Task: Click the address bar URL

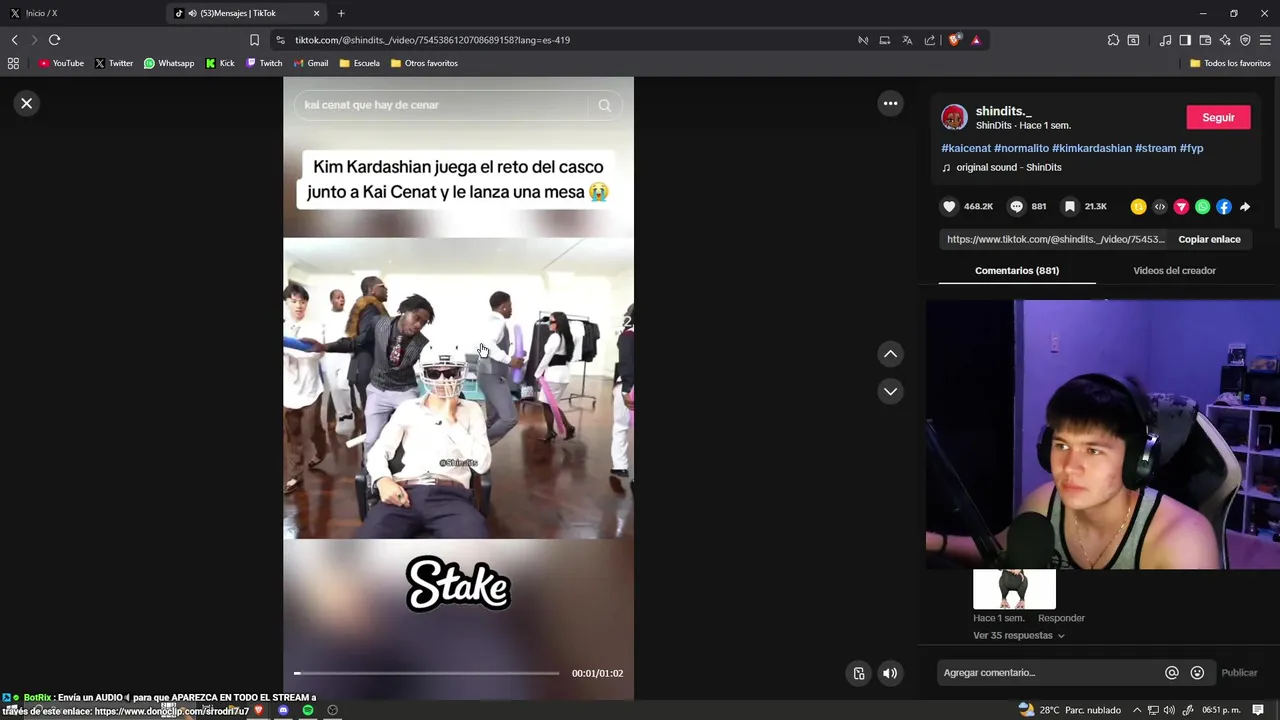Action: [432, 40]
